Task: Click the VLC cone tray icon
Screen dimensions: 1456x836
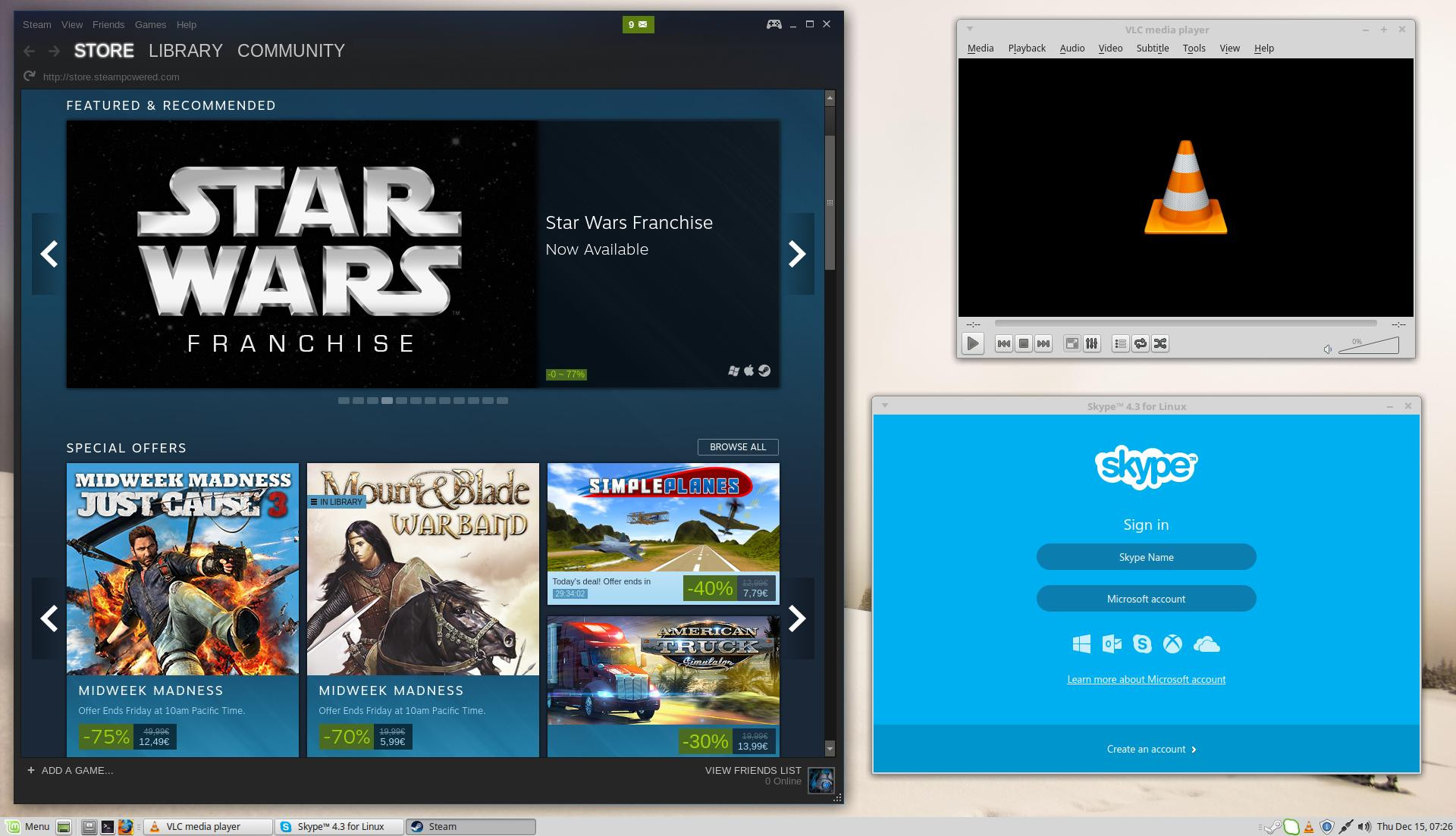Action: tap(1308, 827)
